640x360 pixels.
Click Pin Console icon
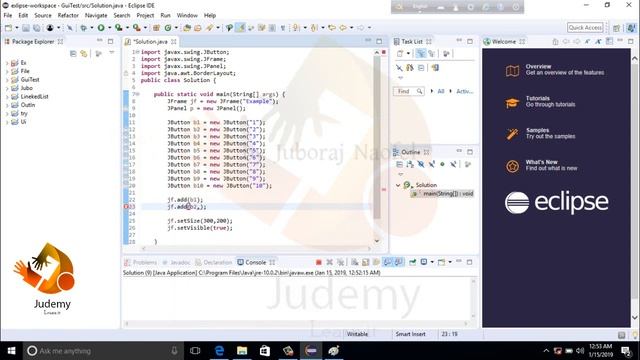point(413,262)
